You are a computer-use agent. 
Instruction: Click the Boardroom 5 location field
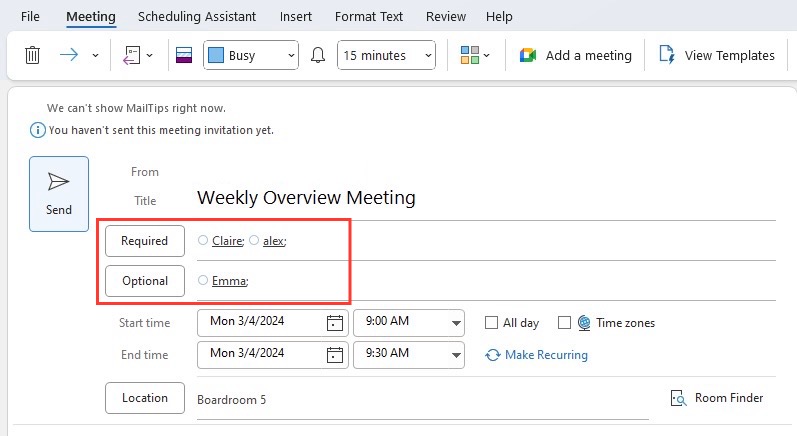tap(423, 399)
